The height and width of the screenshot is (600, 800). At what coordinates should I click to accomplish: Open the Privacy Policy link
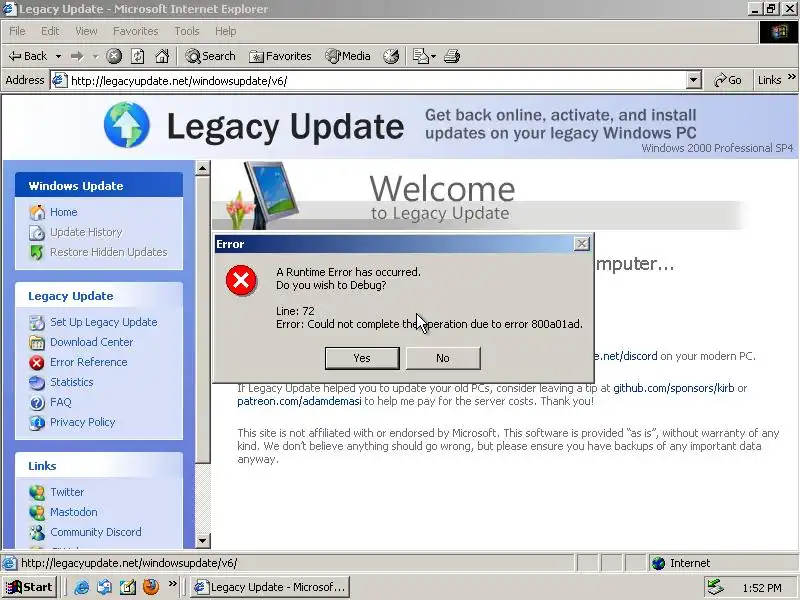[x=83, y=422]
